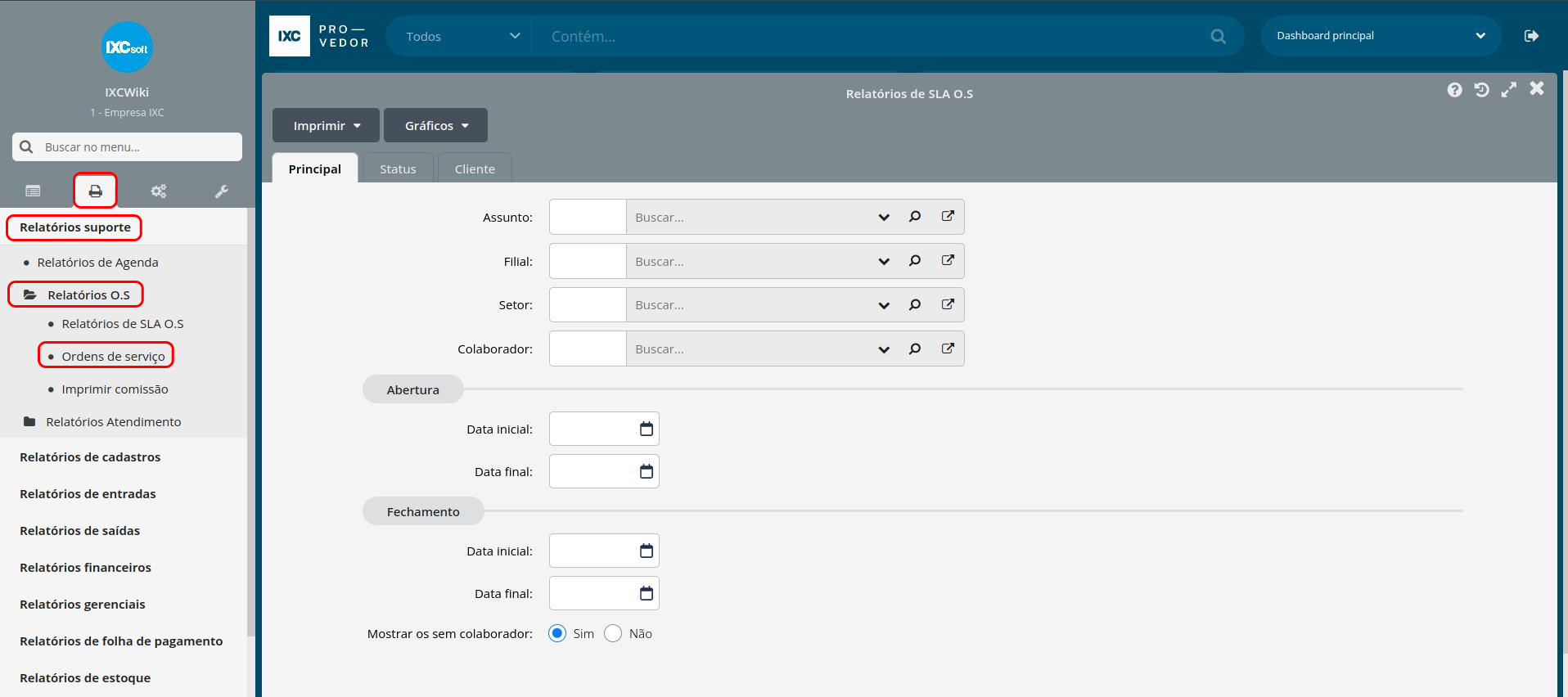The image size is (1568, 697).
Task: Expand the Filial dropdown arrow
Action: [884, 262]
